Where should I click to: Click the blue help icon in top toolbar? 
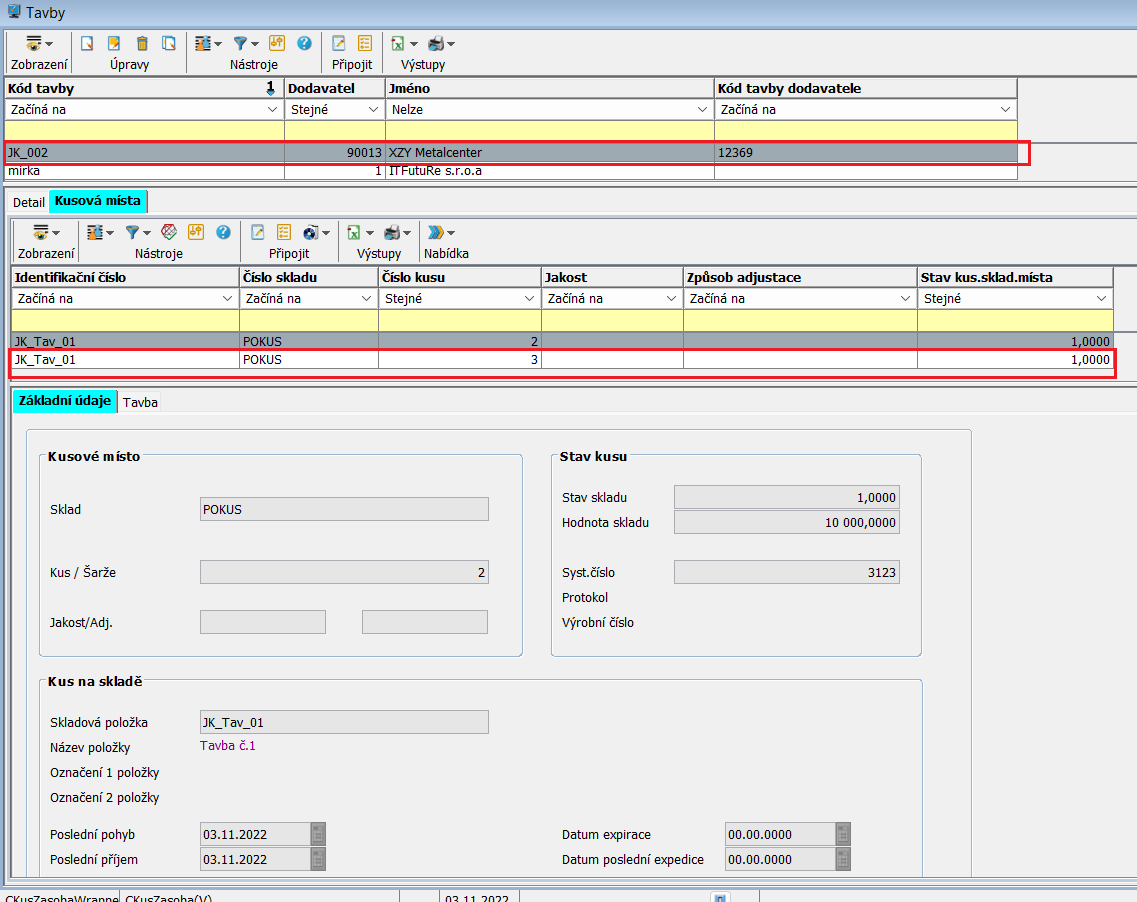pos(304,44)
